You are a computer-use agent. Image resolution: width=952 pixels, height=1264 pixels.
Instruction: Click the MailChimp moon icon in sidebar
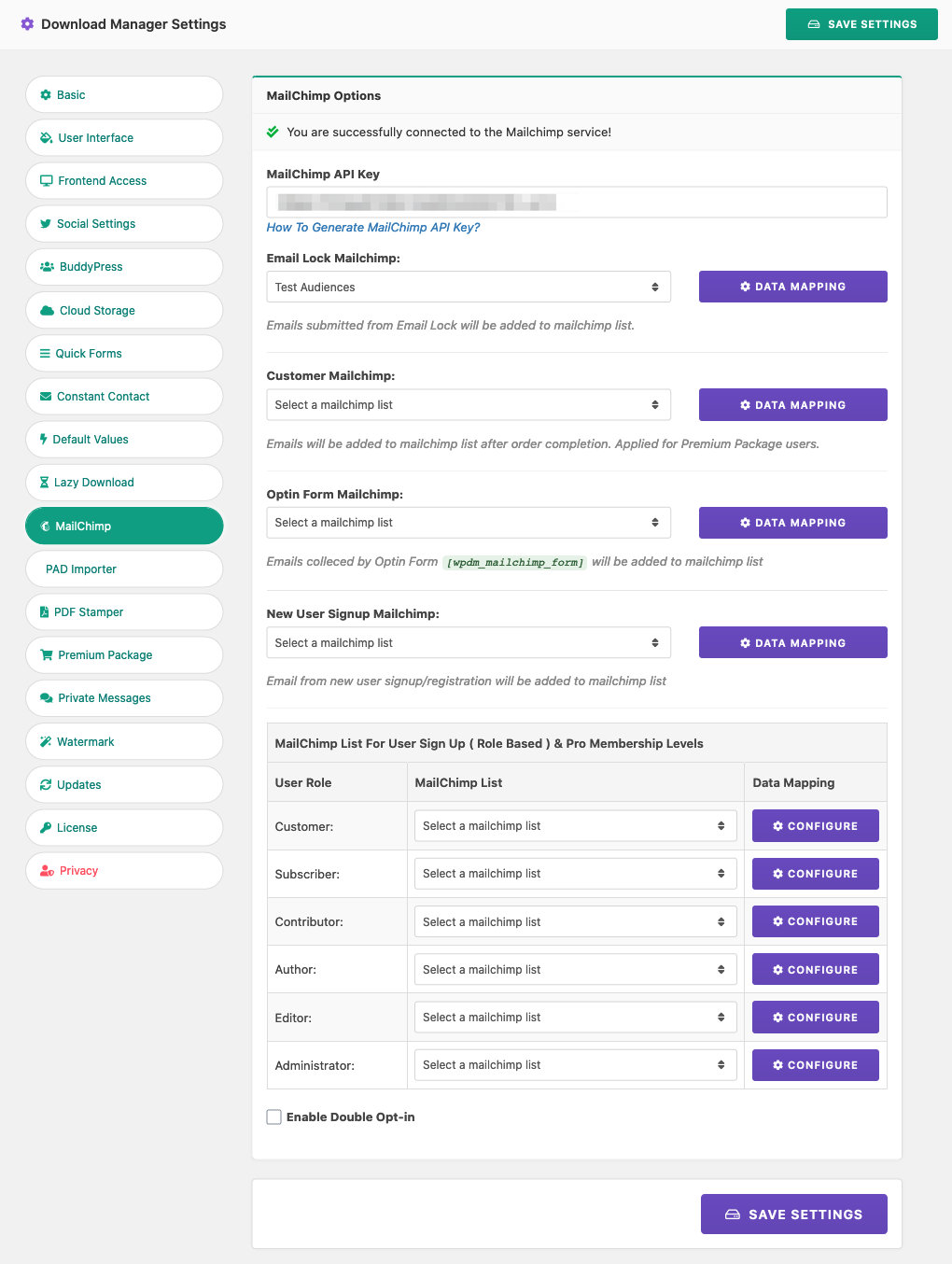[x=45, y=526]
